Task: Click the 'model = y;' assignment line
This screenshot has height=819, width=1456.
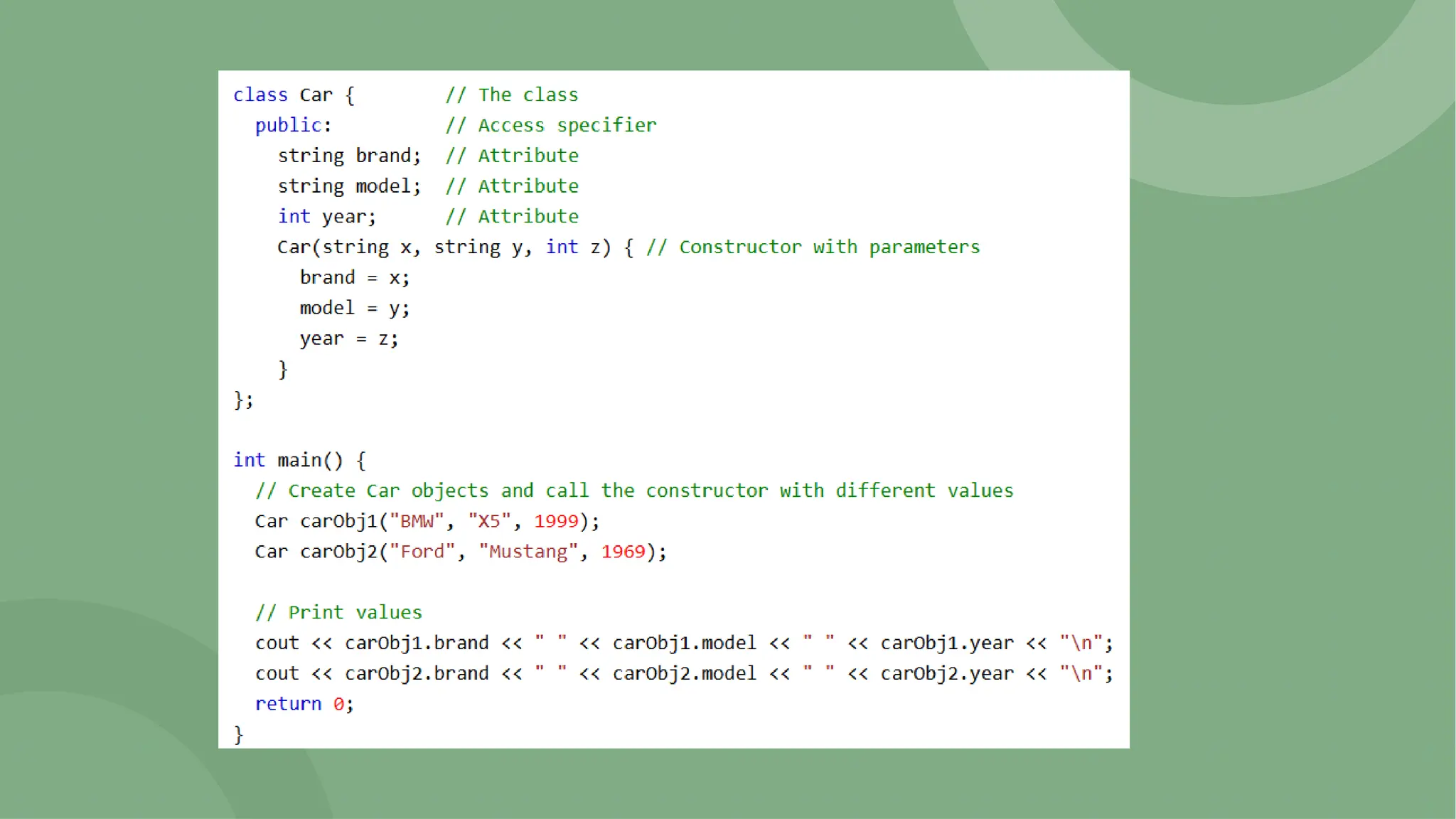Action: 355,308
